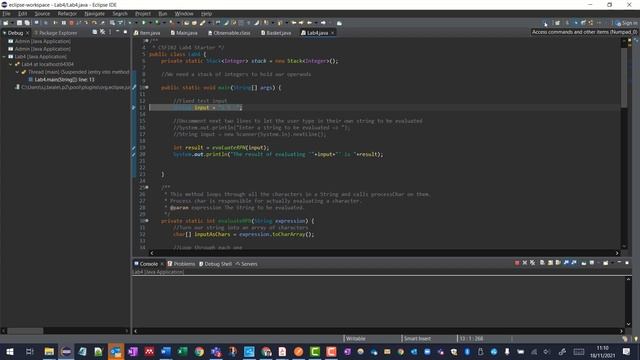Switch to the Observable.class editor tab

coord(229,33)
